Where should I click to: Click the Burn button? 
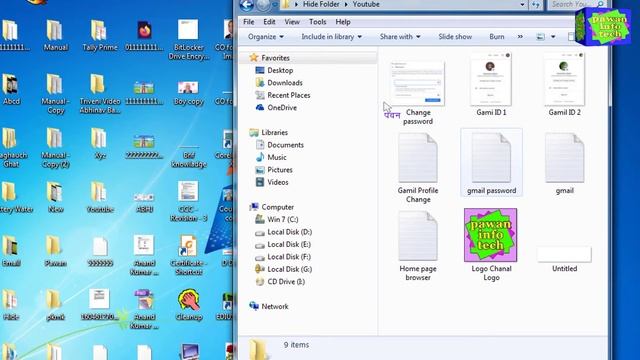497,37
